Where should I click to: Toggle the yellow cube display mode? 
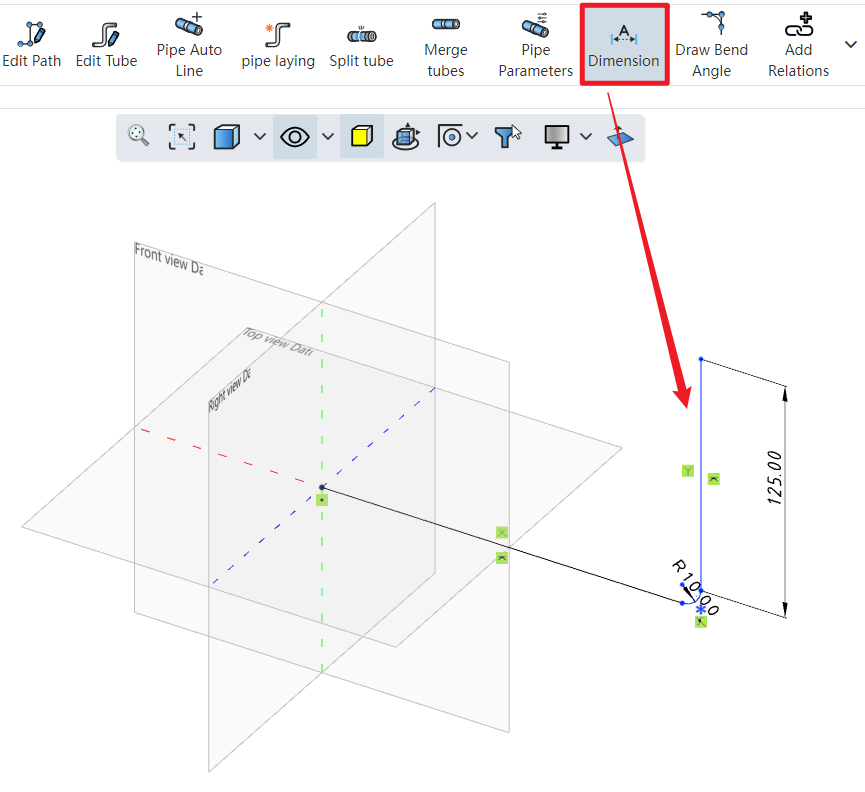pyautogui.click(x=361, y=137)
